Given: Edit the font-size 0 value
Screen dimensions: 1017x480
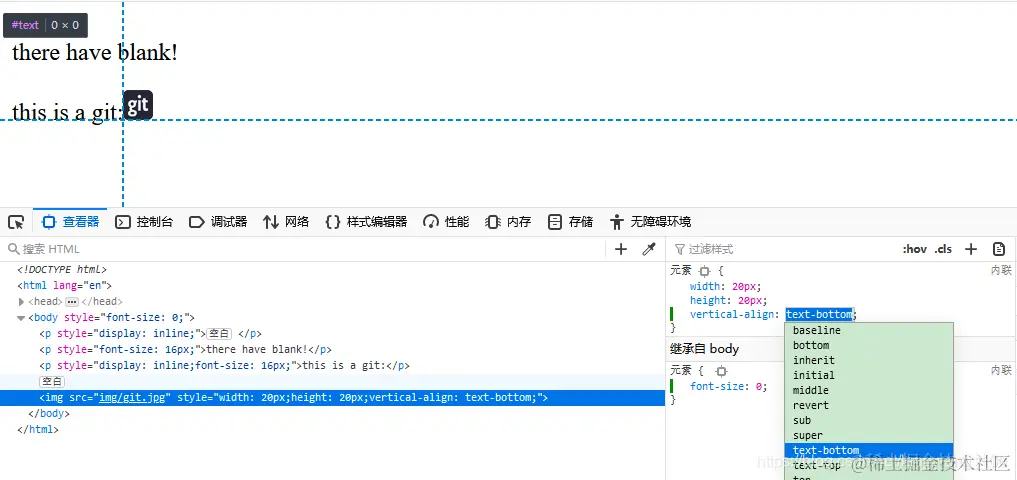Looking at the screenshot, I should (x=760, y=387).
